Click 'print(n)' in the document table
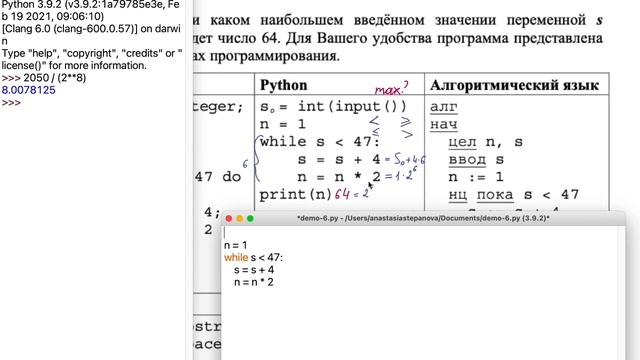This screenshot has height=360, width=640. (296, 194)
